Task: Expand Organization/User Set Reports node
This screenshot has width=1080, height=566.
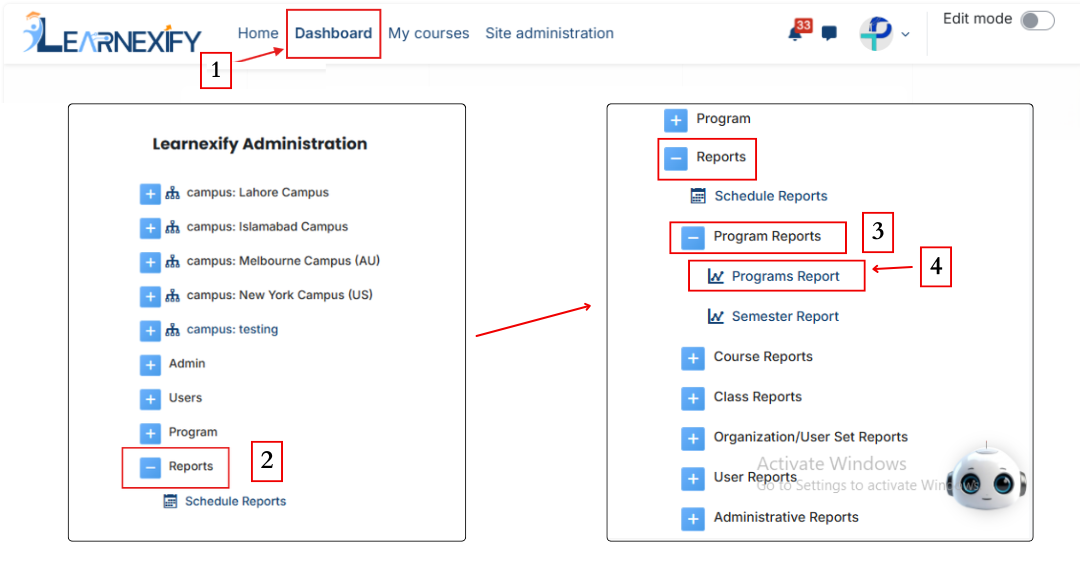Action: point(693,439)
